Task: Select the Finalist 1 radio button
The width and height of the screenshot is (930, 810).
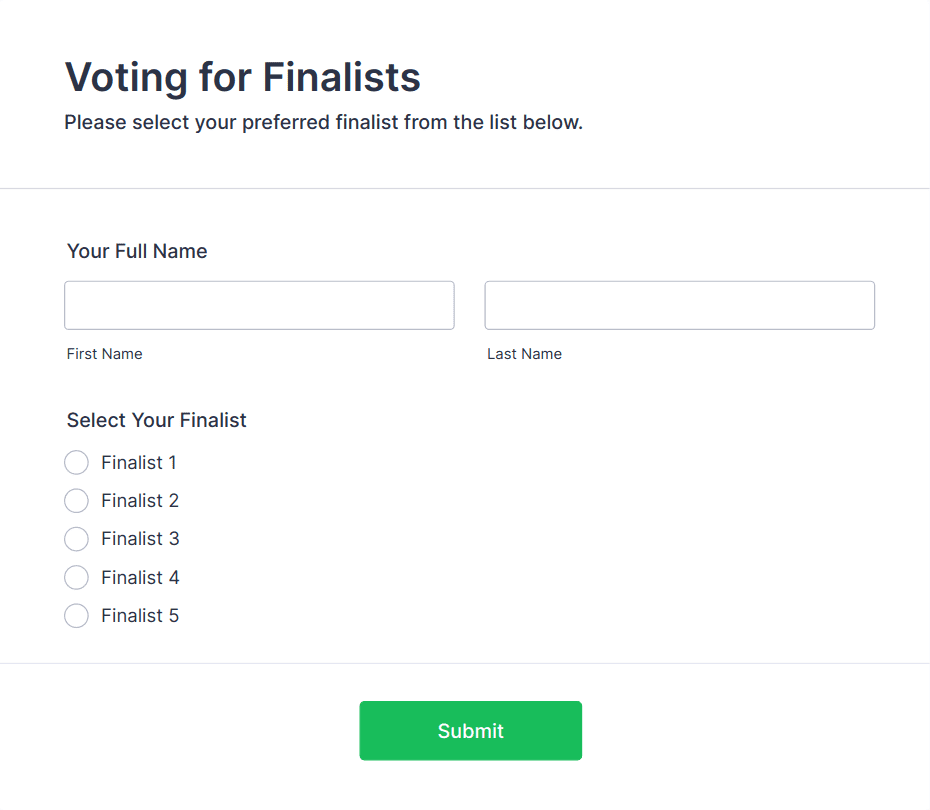Action: click(76, 462)
